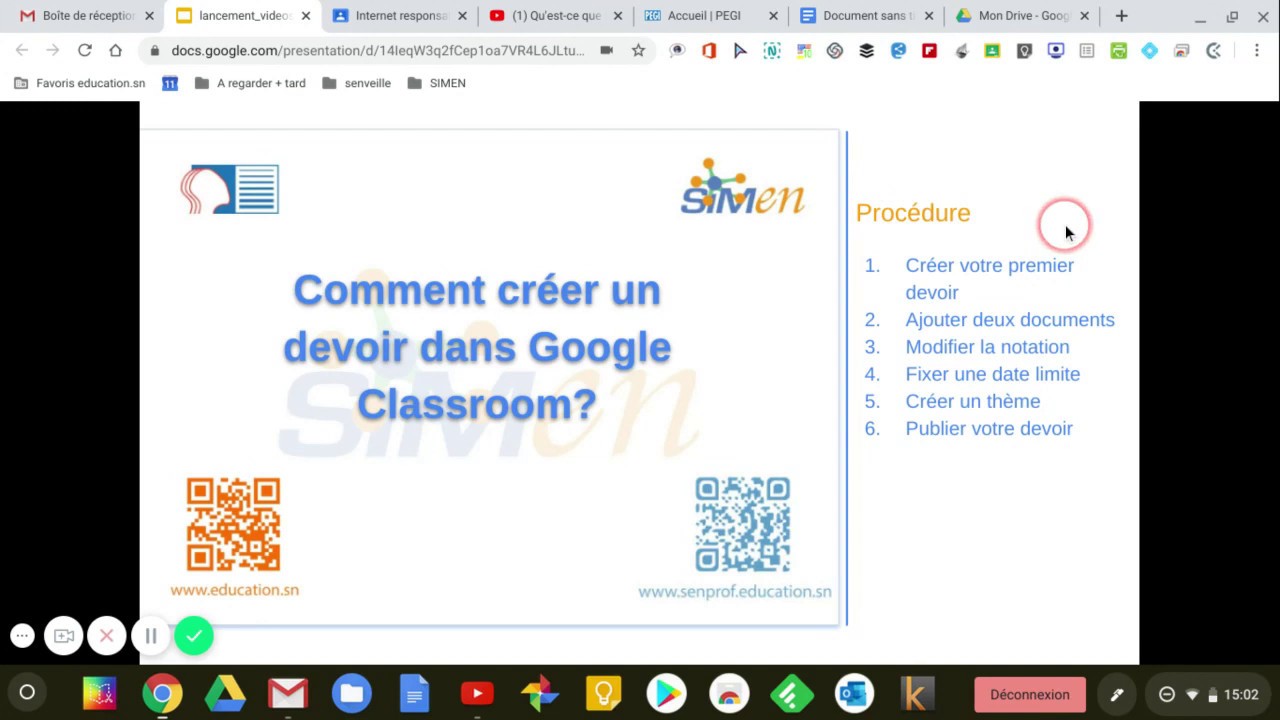Image resolution: width=1280 pixels, height=720 pixels.
Task: Click the blue QR code image
Action: pyautogui.click(x=743, y=524)
